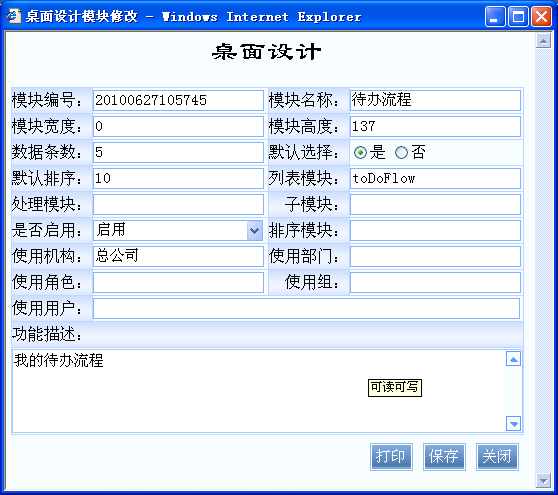This screenshot has width=558, height=495.
Task: Click the empty 处理模块 input field
Action: click(x=178, y=204)
